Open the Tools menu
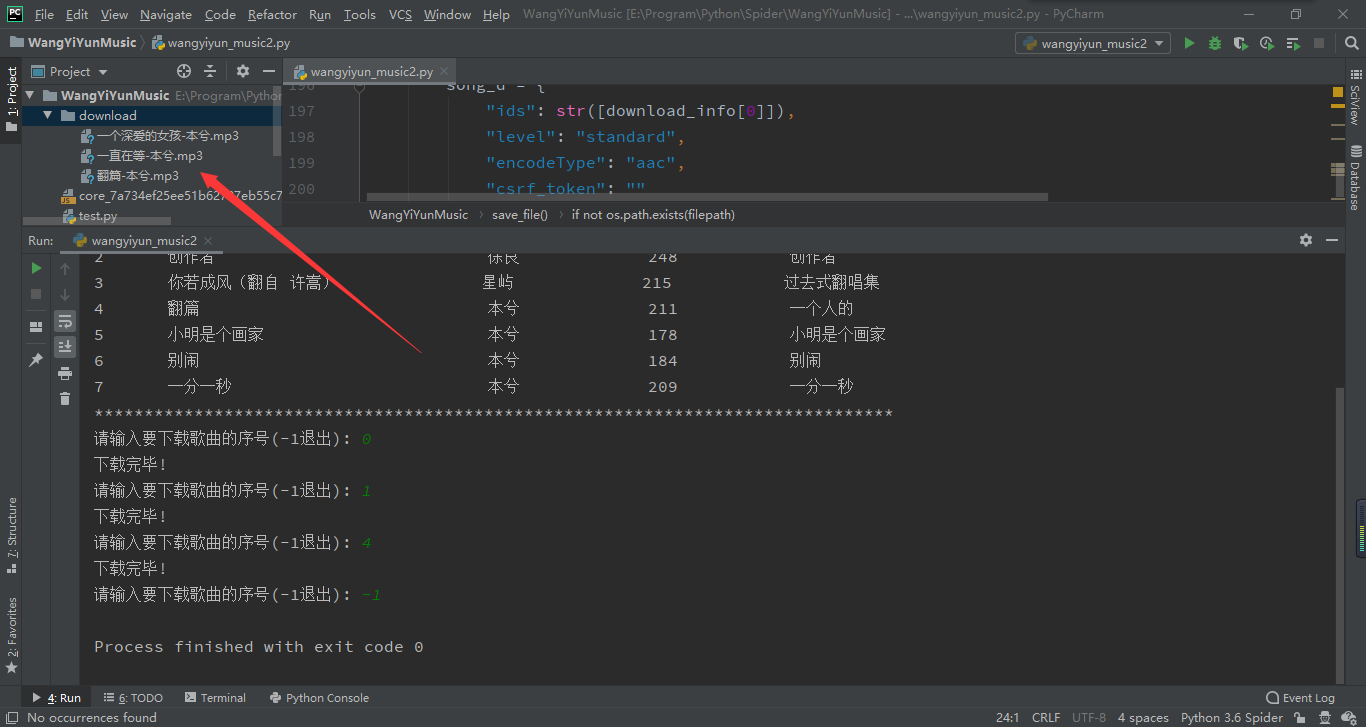The height and width of the screenshot is (727, 1366). coord(359,14)
